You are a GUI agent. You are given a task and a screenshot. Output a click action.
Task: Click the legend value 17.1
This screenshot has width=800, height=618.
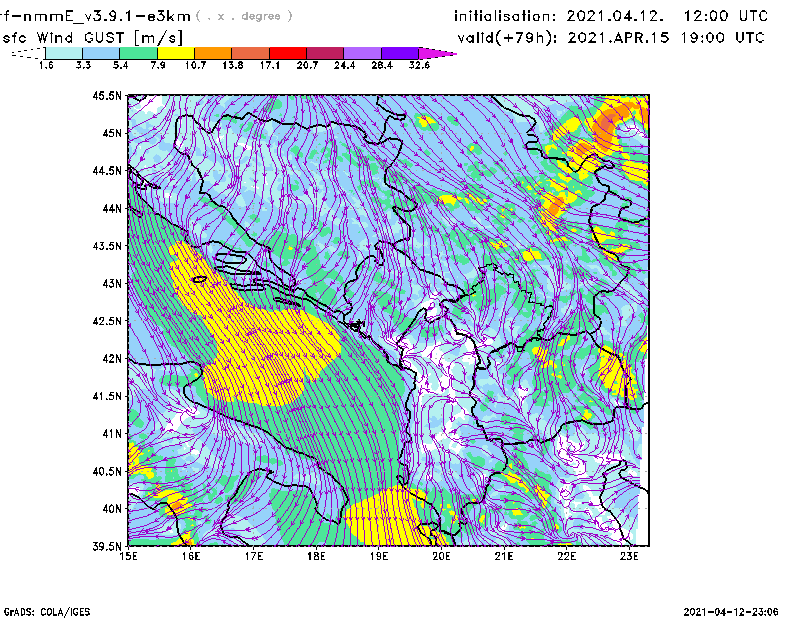pos(270,65)
